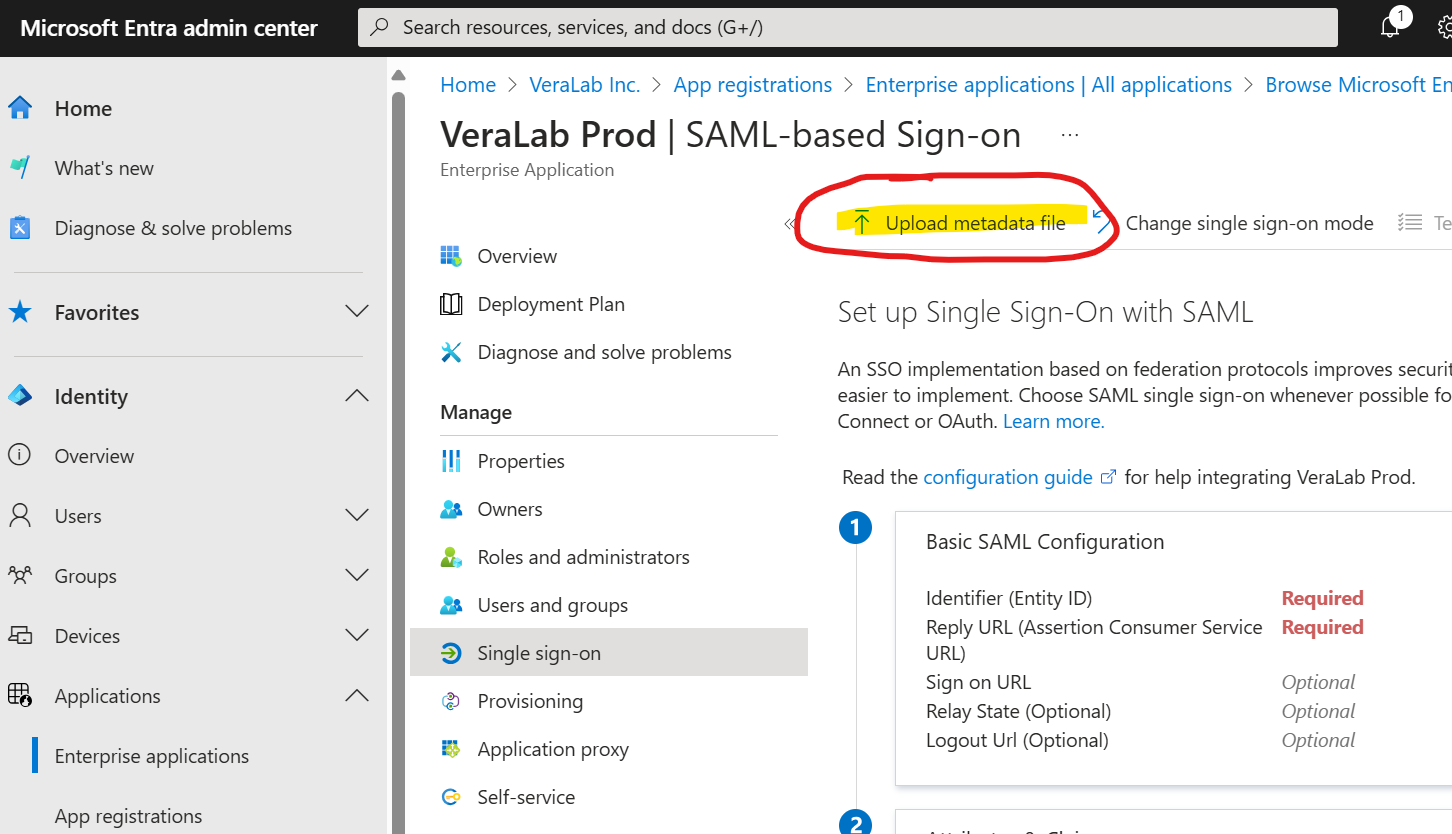Click the Roles and administrators icon

tap(451, 557)
